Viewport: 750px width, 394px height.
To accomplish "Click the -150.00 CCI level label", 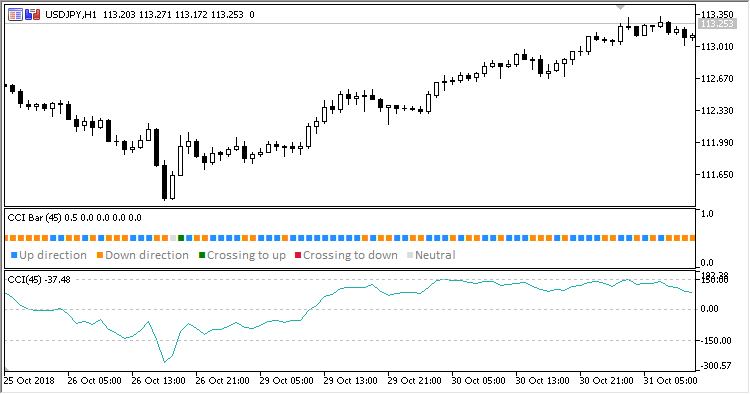I will pyautogui.click(x=716, y=341).
